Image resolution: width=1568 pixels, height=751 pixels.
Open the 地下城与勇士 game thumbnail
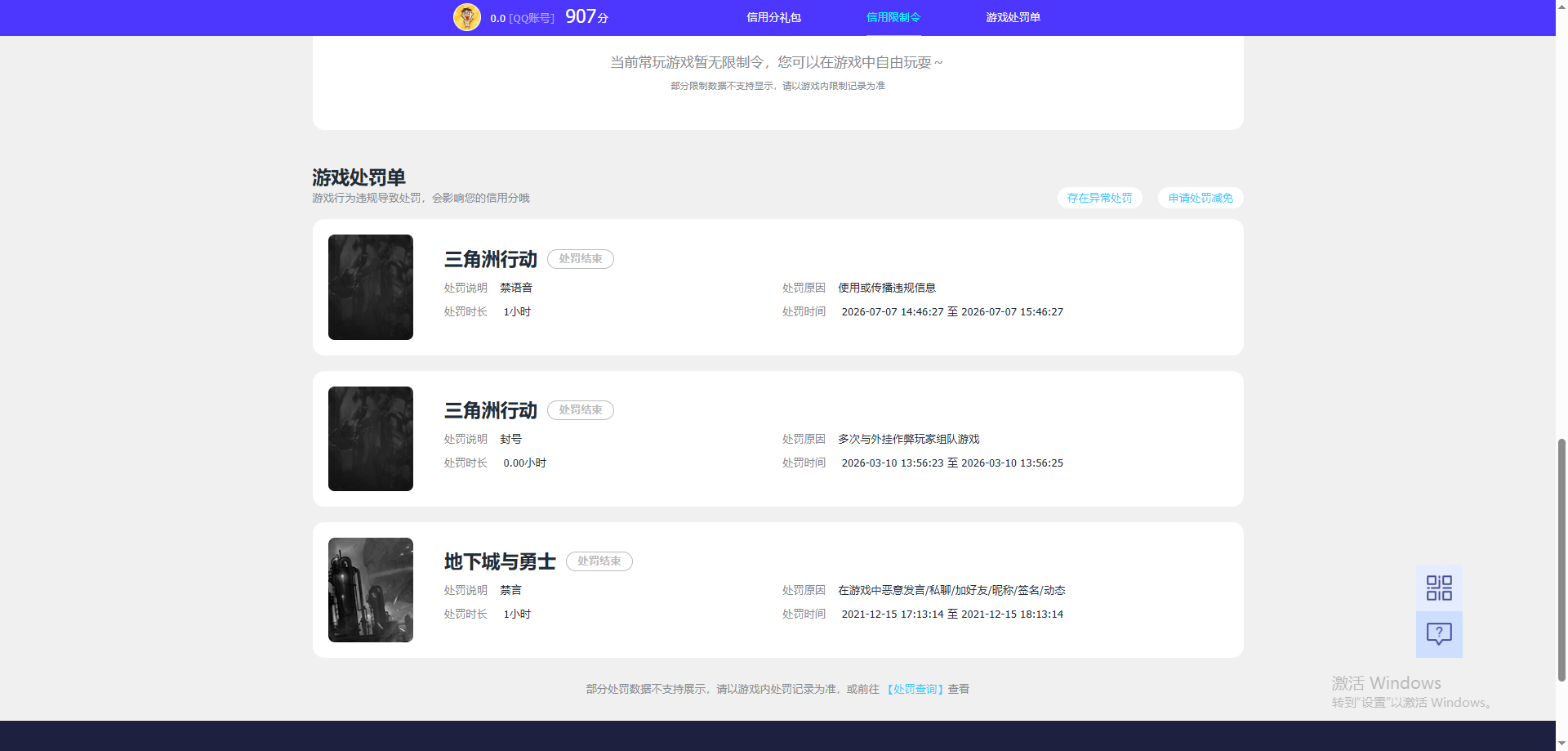[x=371, y=590]
